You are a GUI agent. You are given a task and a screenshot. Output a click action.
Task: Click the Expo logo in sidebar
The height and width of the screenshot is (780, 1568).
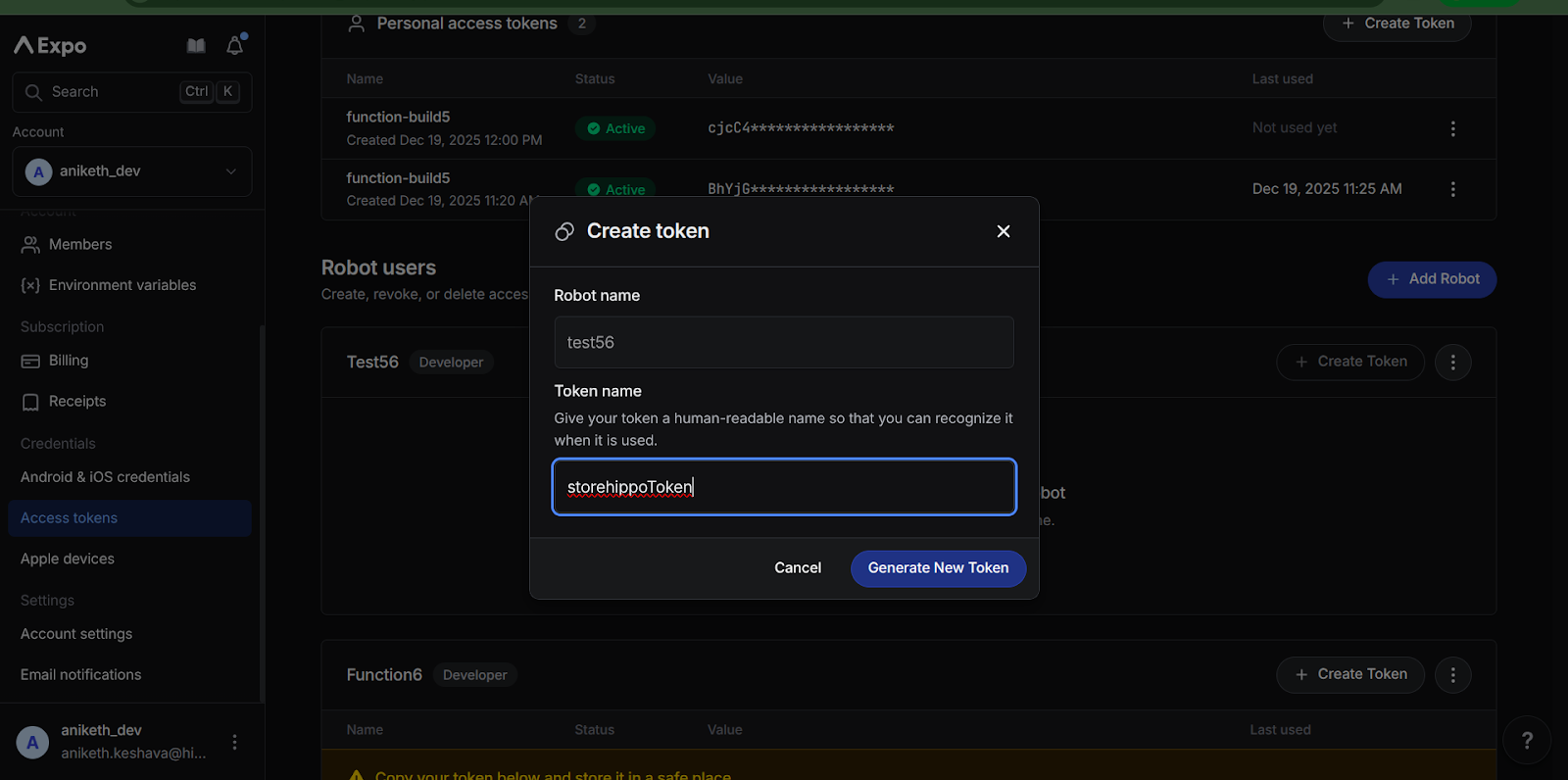click(x=50, y=46)
